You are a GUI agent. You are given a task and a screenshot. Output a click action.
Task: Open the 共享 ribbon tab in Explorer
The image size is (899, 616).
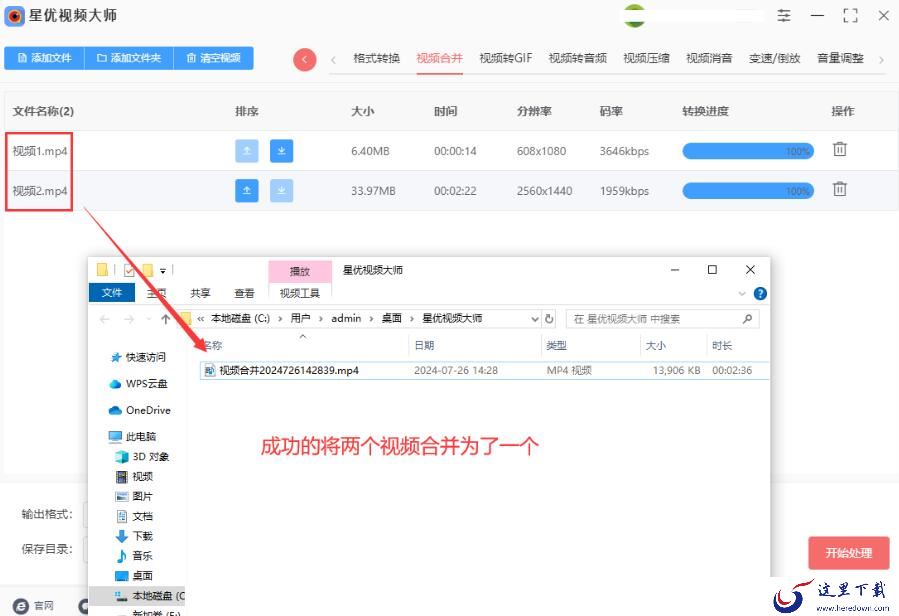[x=200, y=293]
